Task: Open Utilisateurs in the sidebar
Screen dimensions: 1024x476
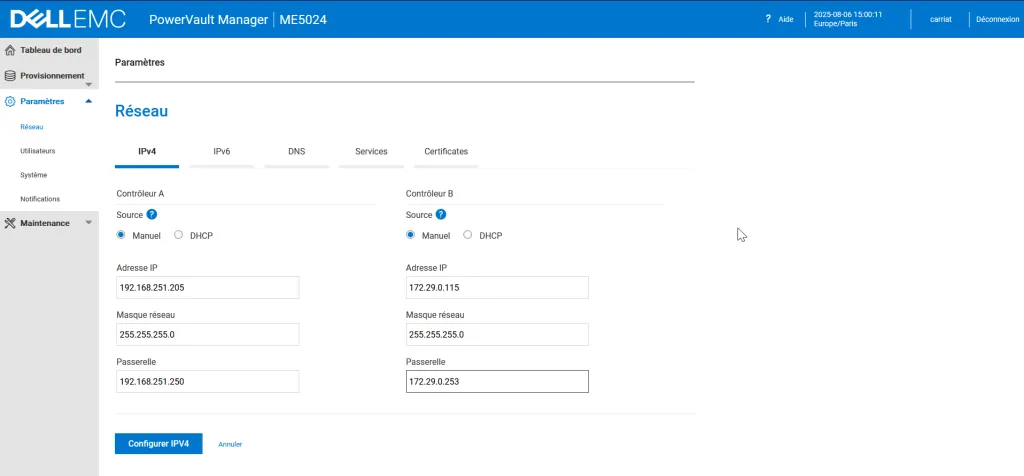Action: pyautogui.click(x=38, y=151)
